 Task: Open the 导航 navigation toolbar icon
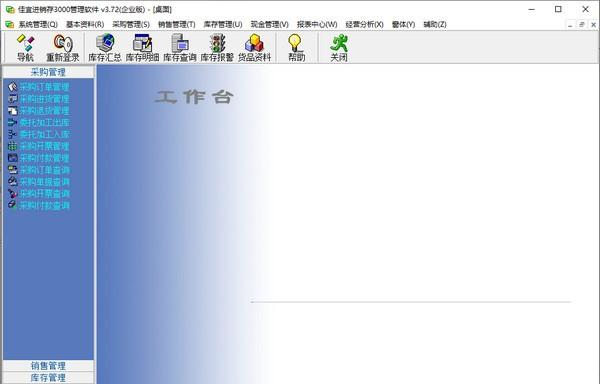click(x=25, y=48)
